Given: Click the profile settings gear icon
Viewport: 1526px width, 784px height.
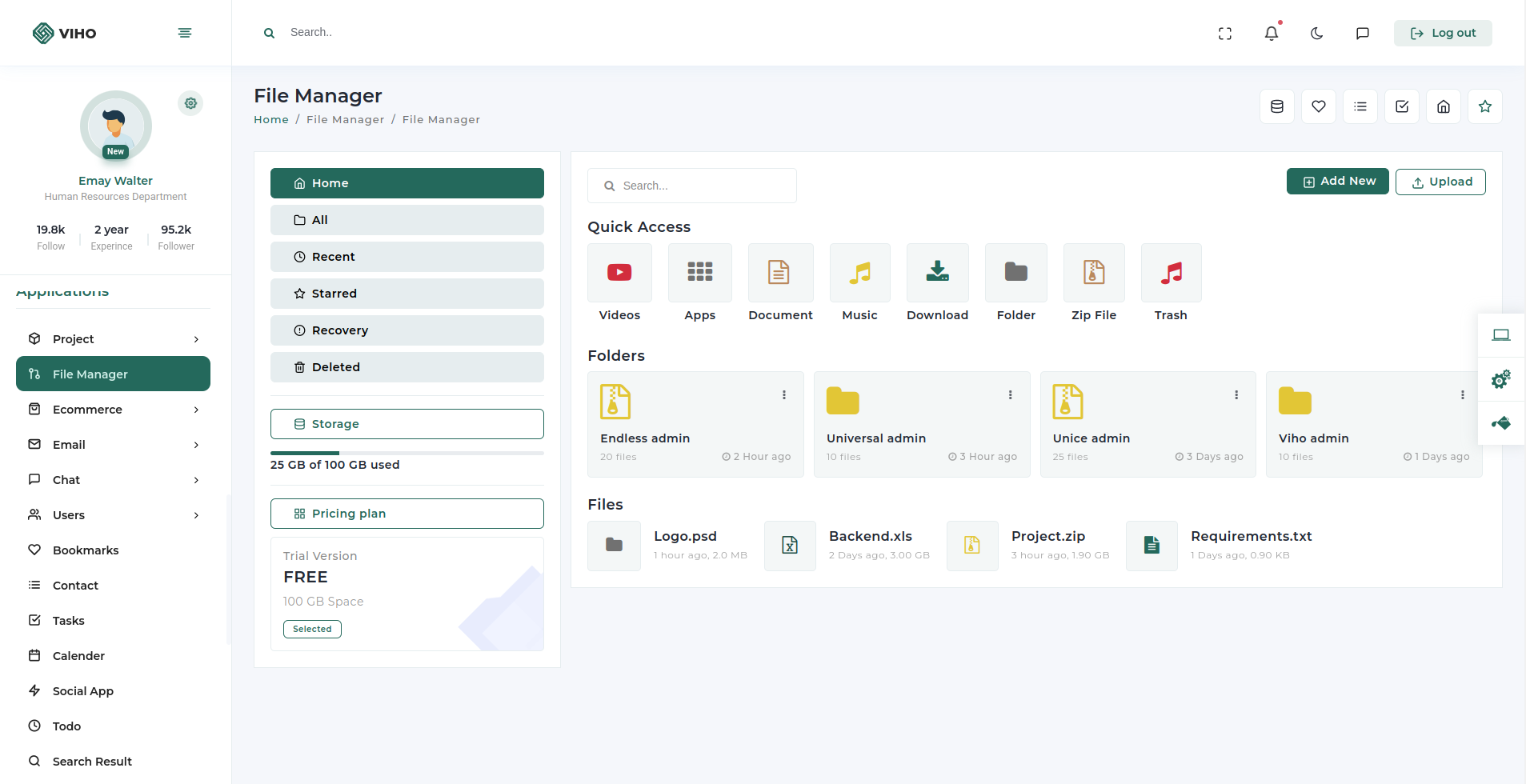Looking at the screenshot, I should click(x=190, y=103).
